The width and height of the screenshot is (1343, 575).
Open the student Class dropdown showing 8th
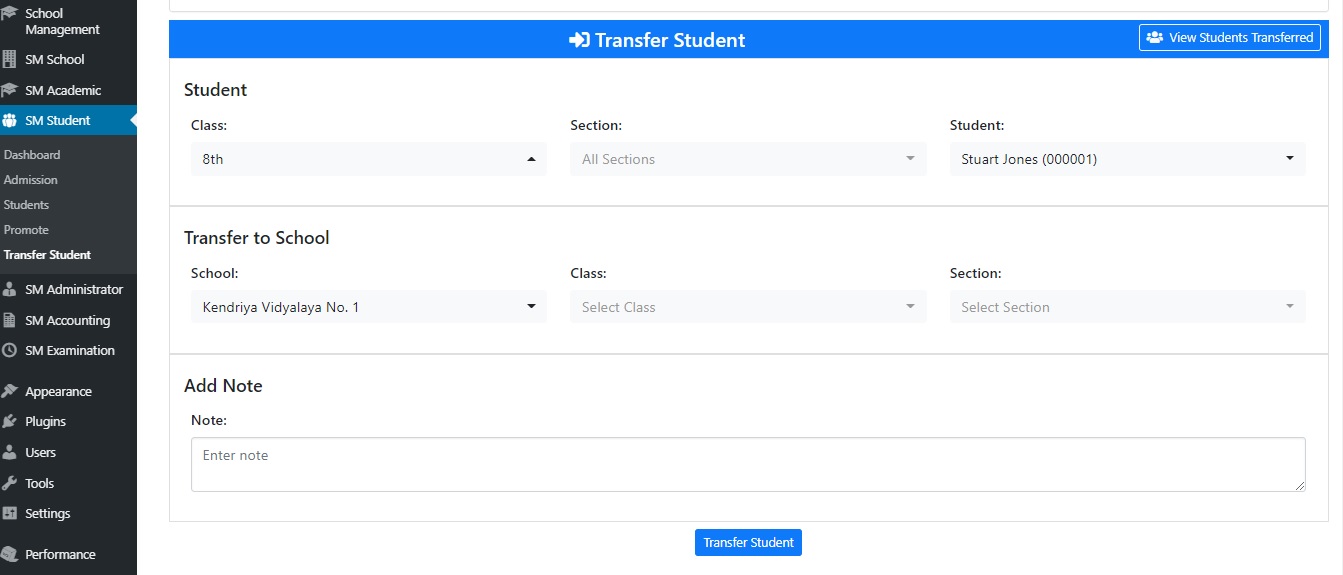point(368,159)
